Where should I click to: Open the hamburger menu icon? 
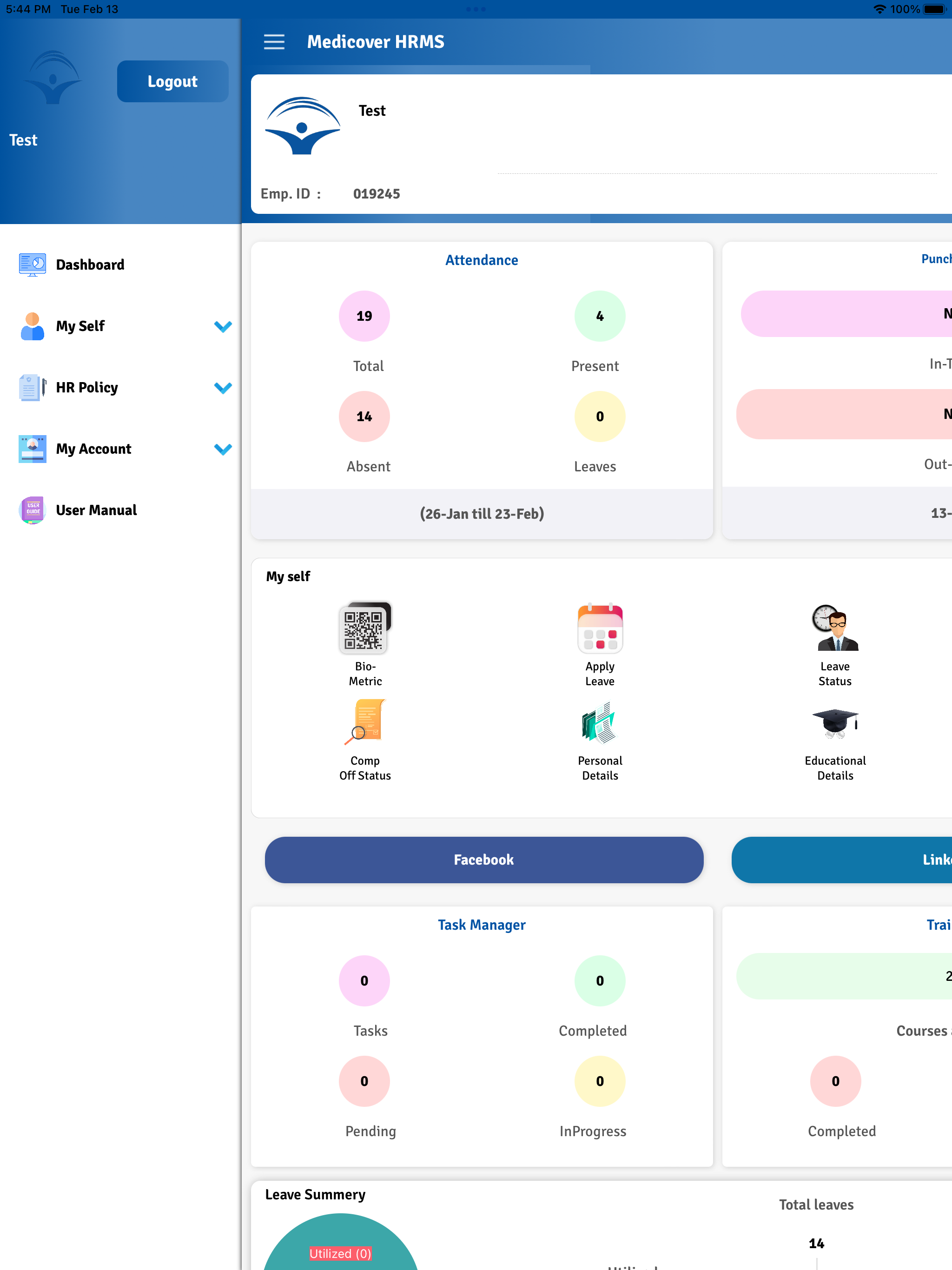[x=274, y=41]
